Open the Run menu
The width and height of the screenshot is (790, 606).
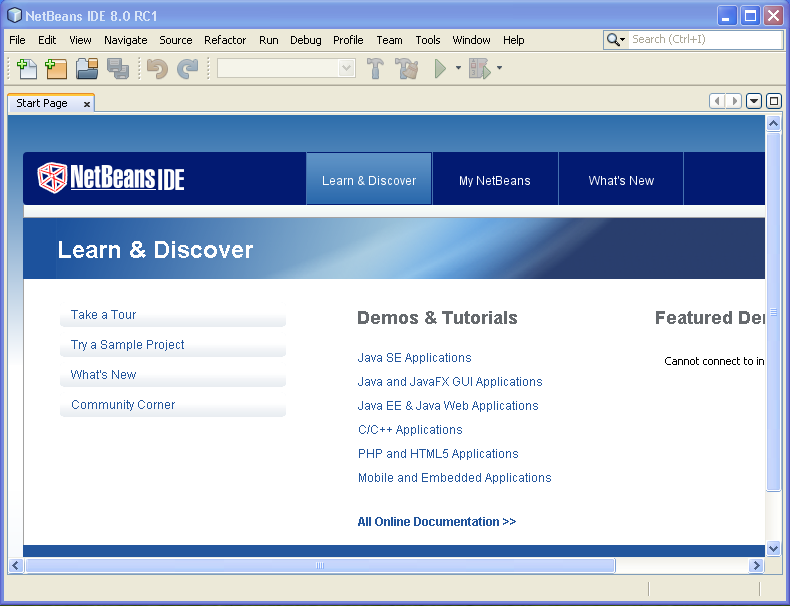click(269, 40)
